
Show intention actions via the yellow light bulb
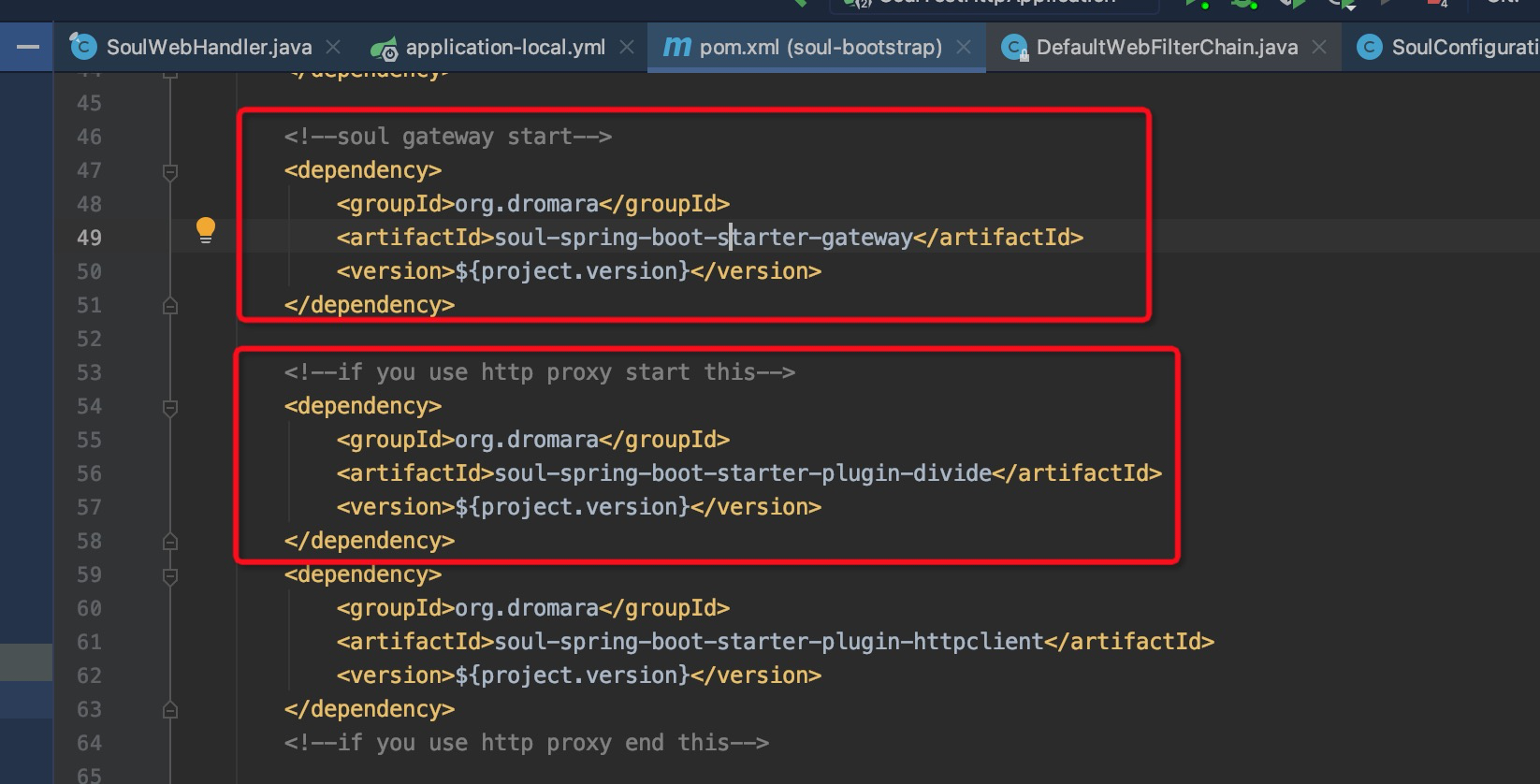(x=206, y=231)
